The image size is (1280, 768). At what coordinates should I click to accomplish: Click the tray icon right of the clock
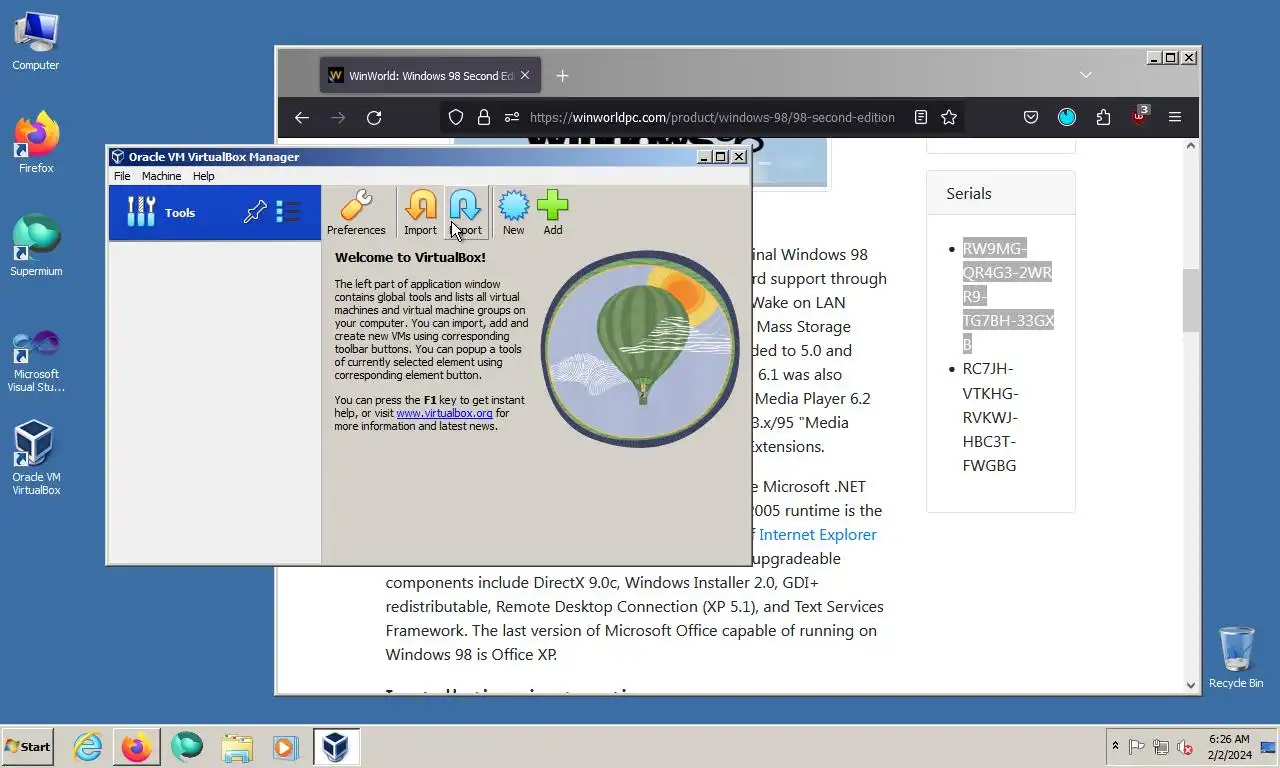pyautogui.click(x=1268, y=747)
